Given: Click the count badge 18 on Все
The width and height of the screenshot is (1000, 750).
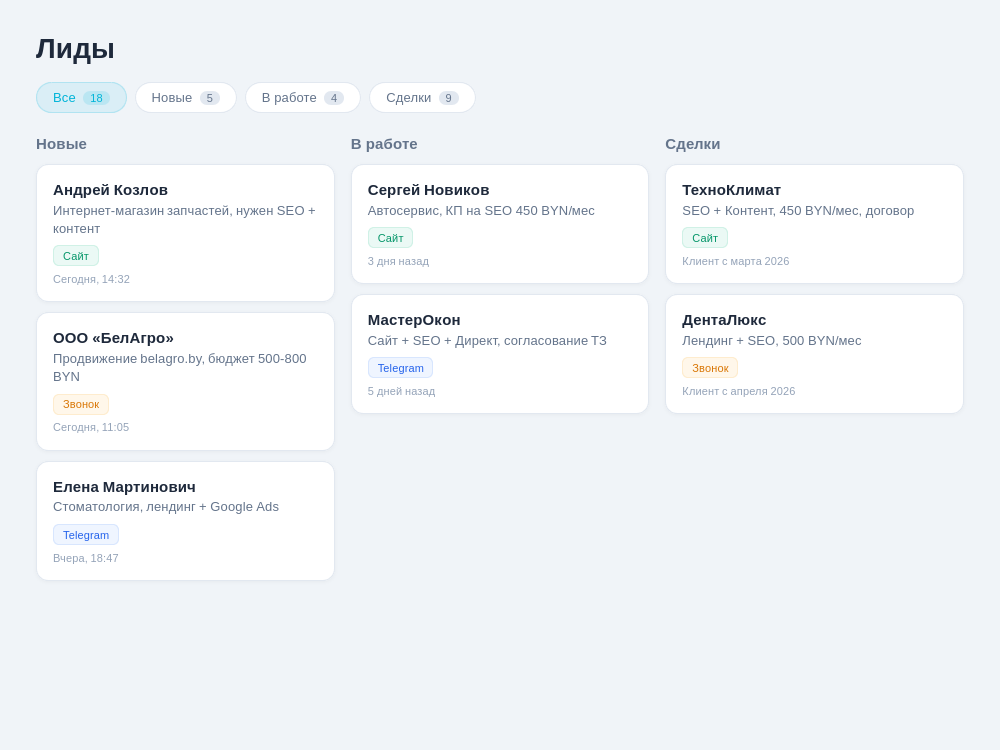Looking at the screenshot, I should tap(96, 98).
